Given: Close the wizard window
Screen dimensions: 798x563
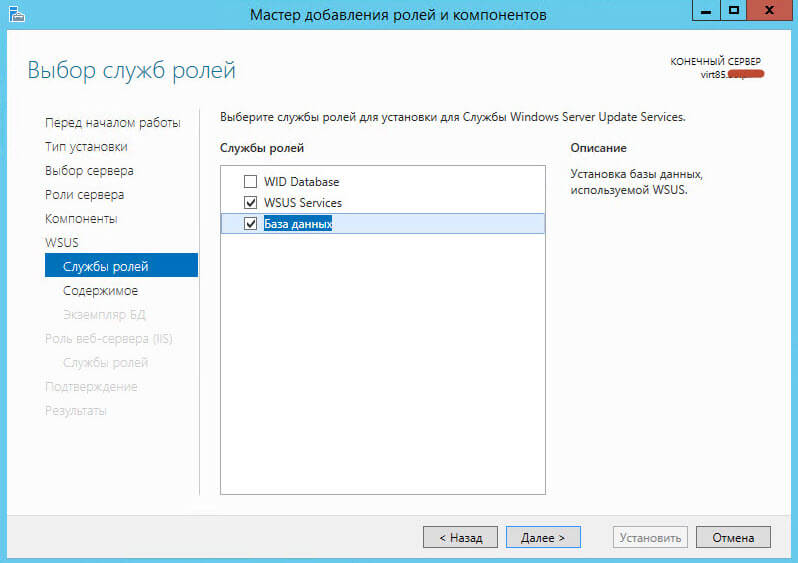Looking at the screenshot, I should pyautogui.click(x=770, y=10).
